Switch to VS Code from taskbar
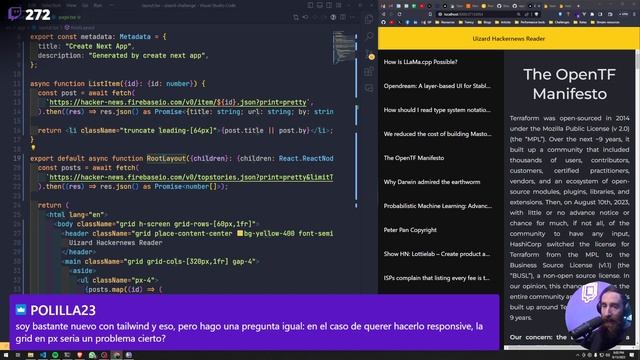640x360 pixels. pos(43,355)
